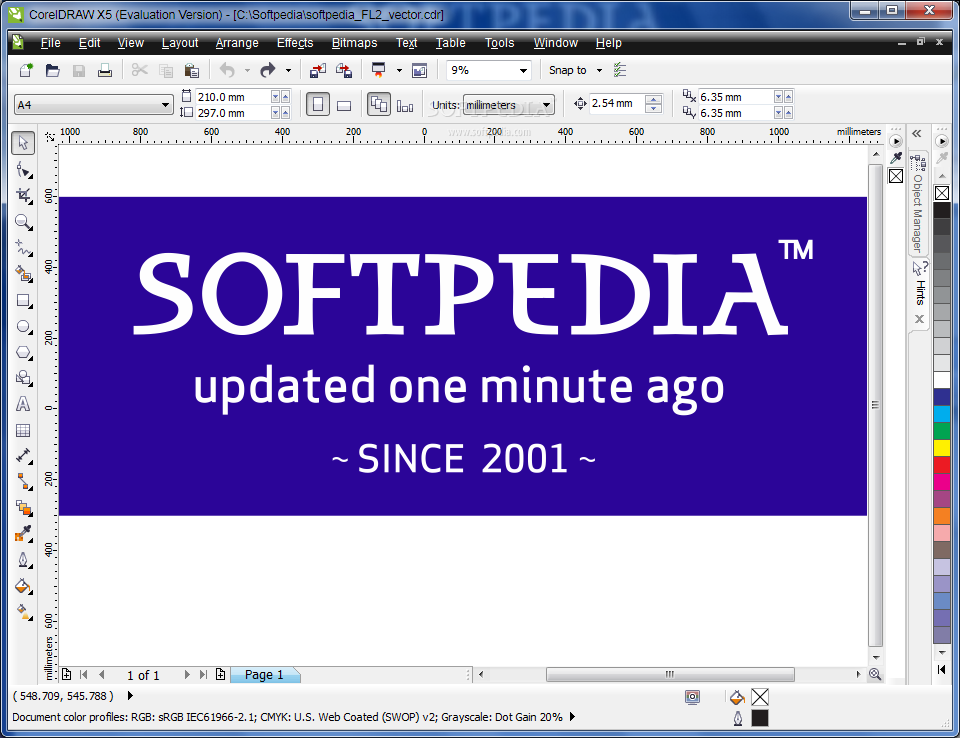Viewport: 960px width, 738px height.
Task: Pick the green palette swatch
Action: 942,431
